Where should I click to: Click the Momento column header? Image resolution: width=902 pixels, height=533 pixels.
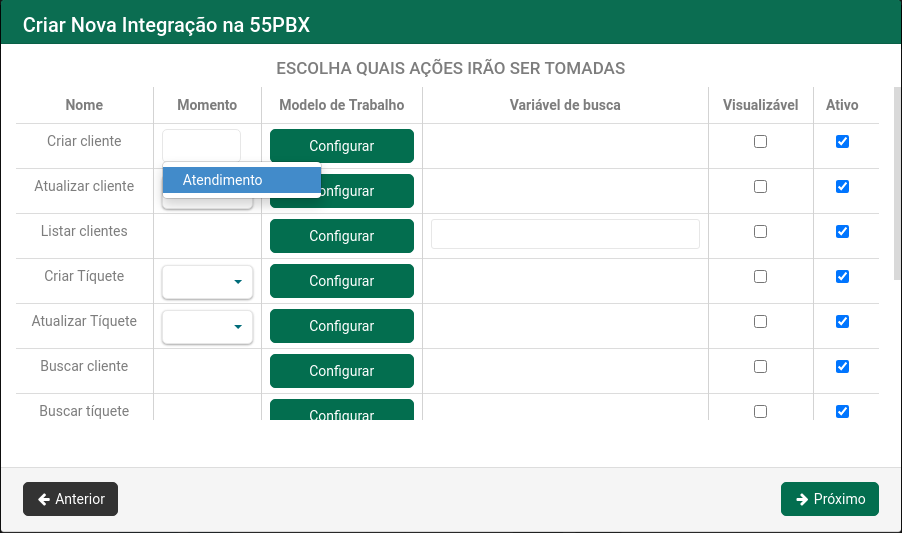coord(207,105)
